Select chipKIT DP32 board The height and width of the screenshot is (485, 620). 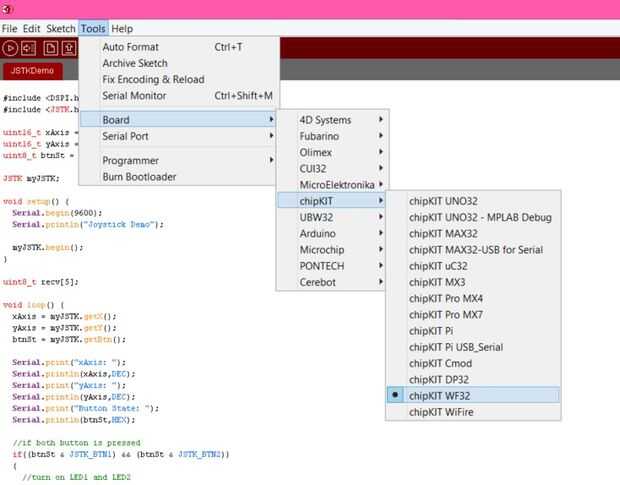pyautogui.click(x=473, y=379)
